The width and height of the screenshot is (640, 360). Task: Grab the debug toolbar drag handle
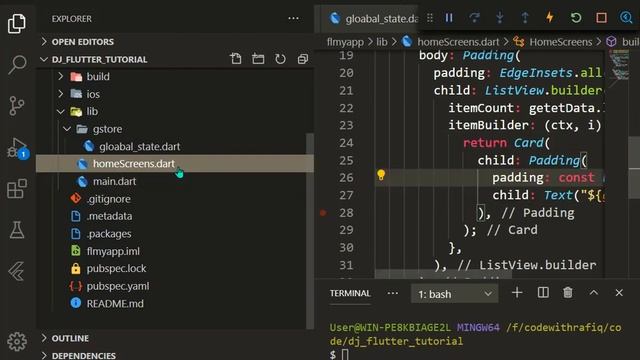[430, 18]
